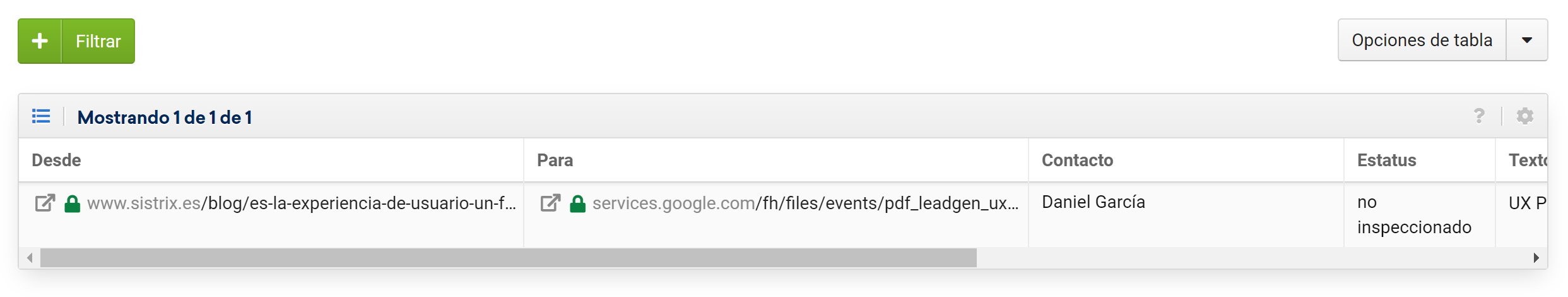
Task: Click the Filtrar button
Action: pos(98,41)
